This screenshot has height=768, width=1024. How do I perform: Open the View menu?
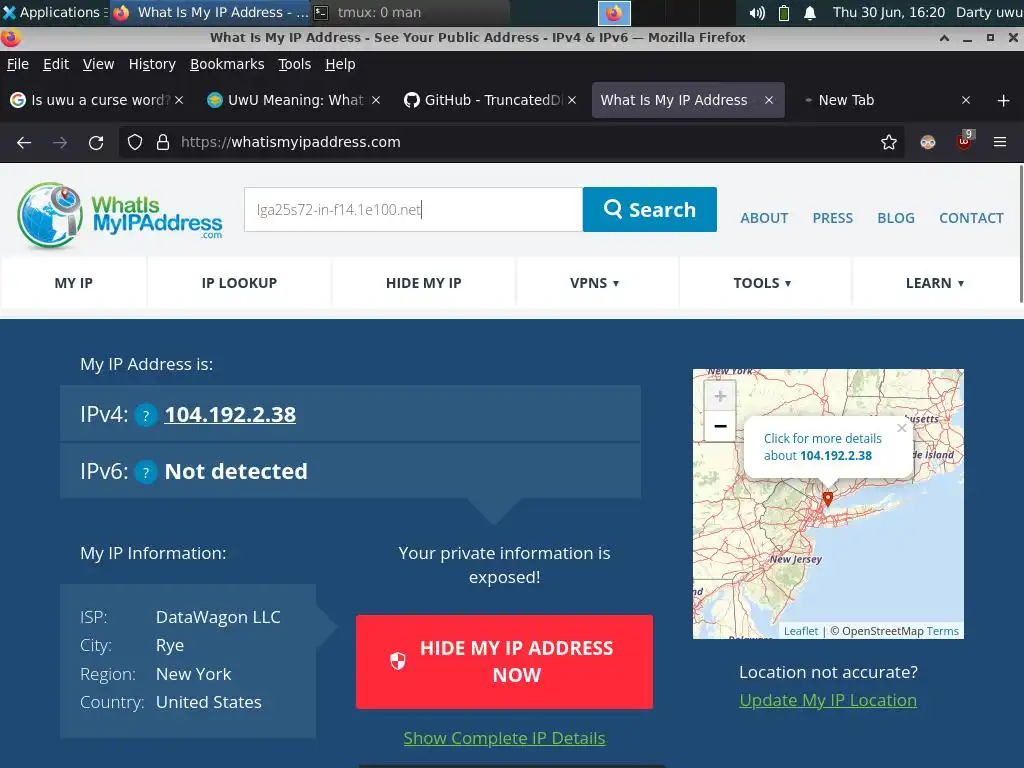click(98, 64)
